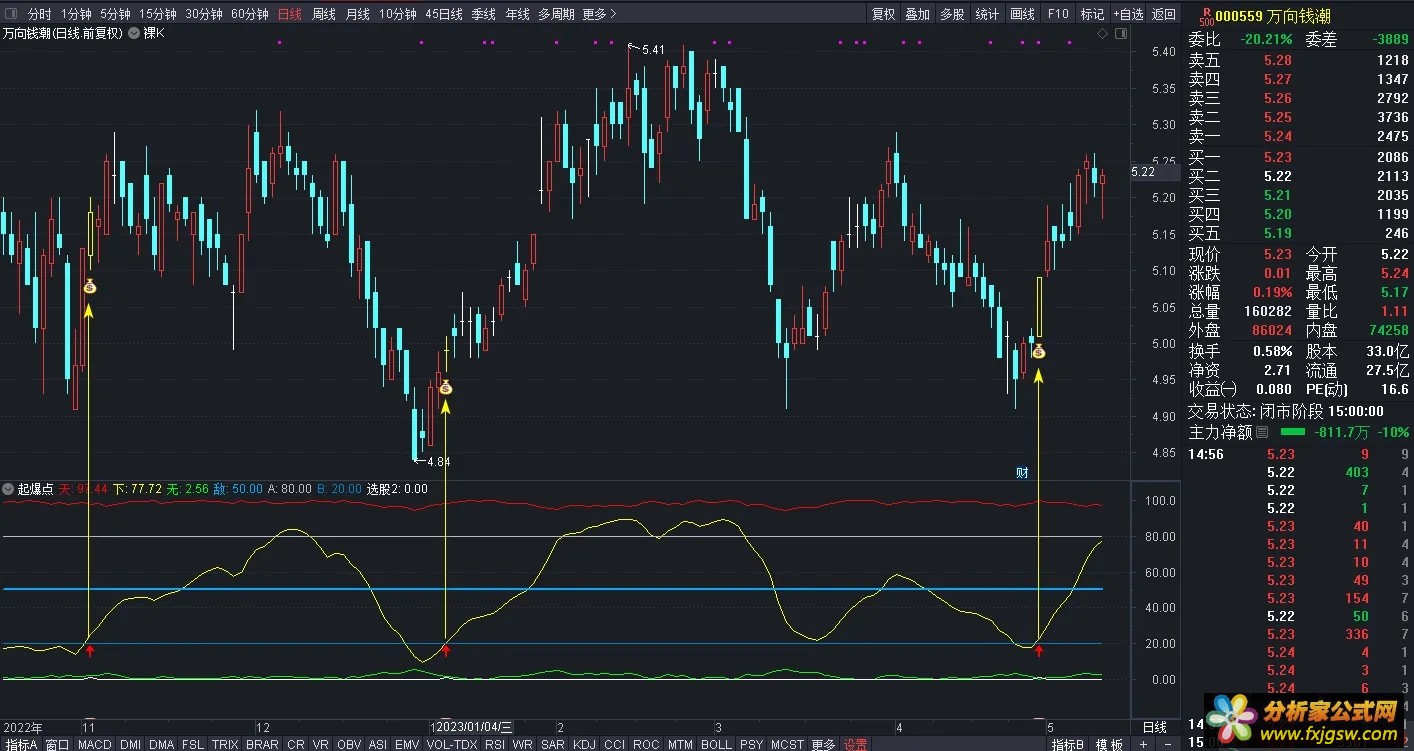Click the 模板 button
The width and height of the screenshot is (1414, 751).
click(1109, 744)
